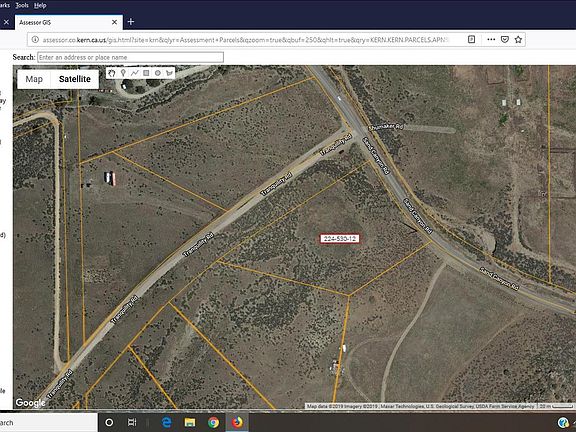Open the Help menu

point(40,5)
